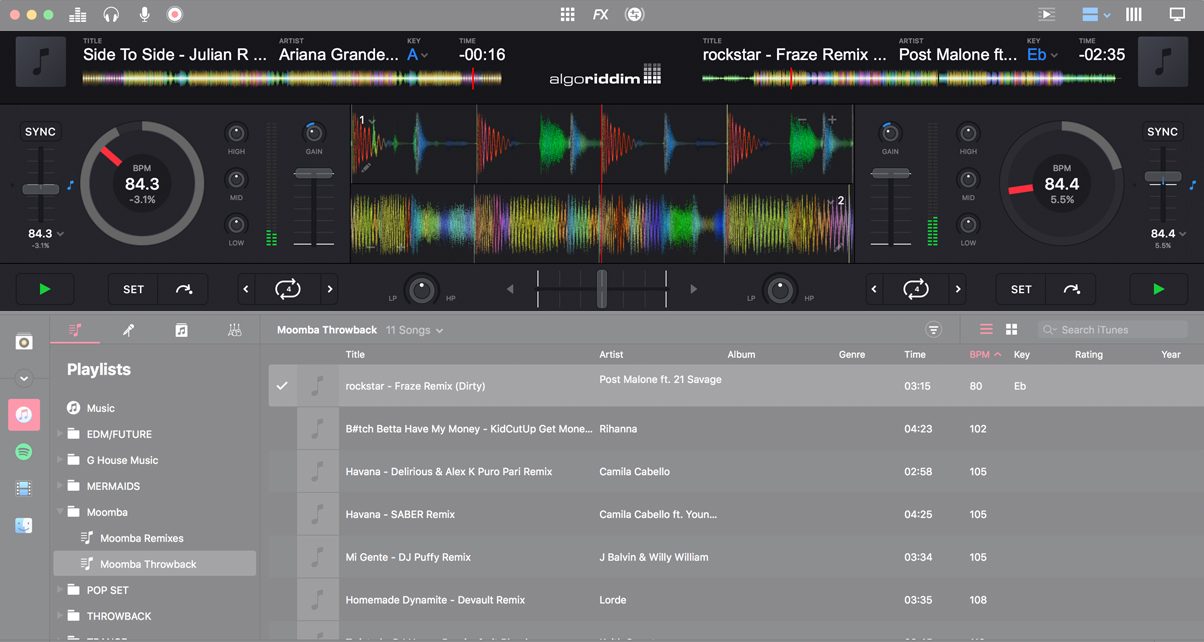
Task: Toggle 4-beat loop on right deck
Action: pyautogui.click(x=916, y=289)
